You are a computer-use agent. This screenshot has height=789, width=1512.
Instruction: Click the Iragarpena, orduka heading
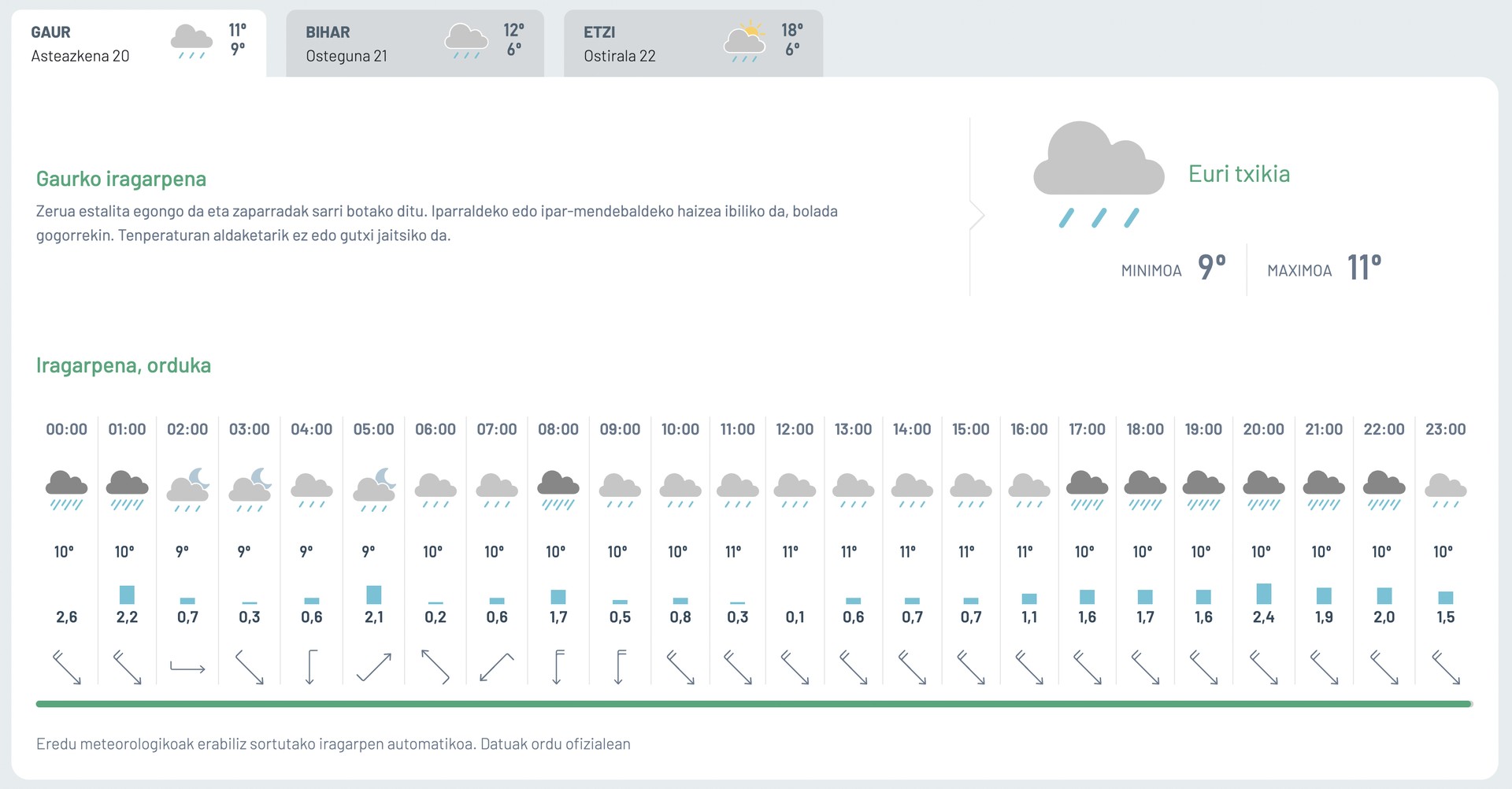pyautogui.click(x=124, y=365)
